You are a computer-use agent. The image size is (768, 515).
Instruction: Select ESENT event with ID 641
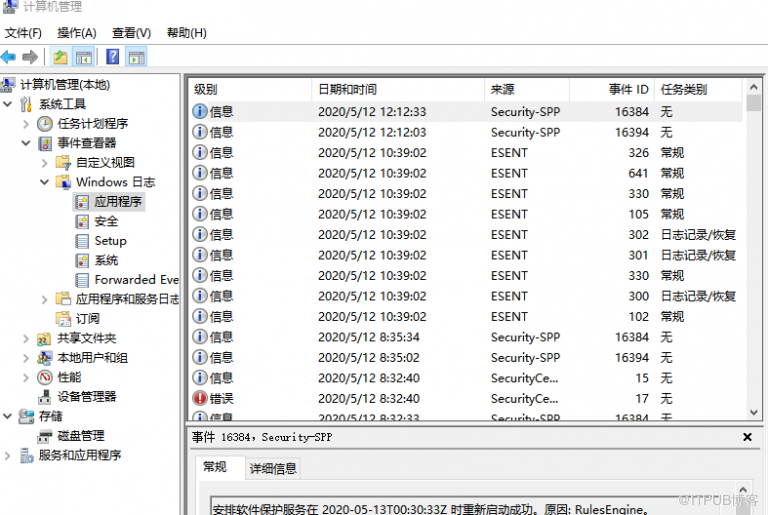tap(465, 173)
